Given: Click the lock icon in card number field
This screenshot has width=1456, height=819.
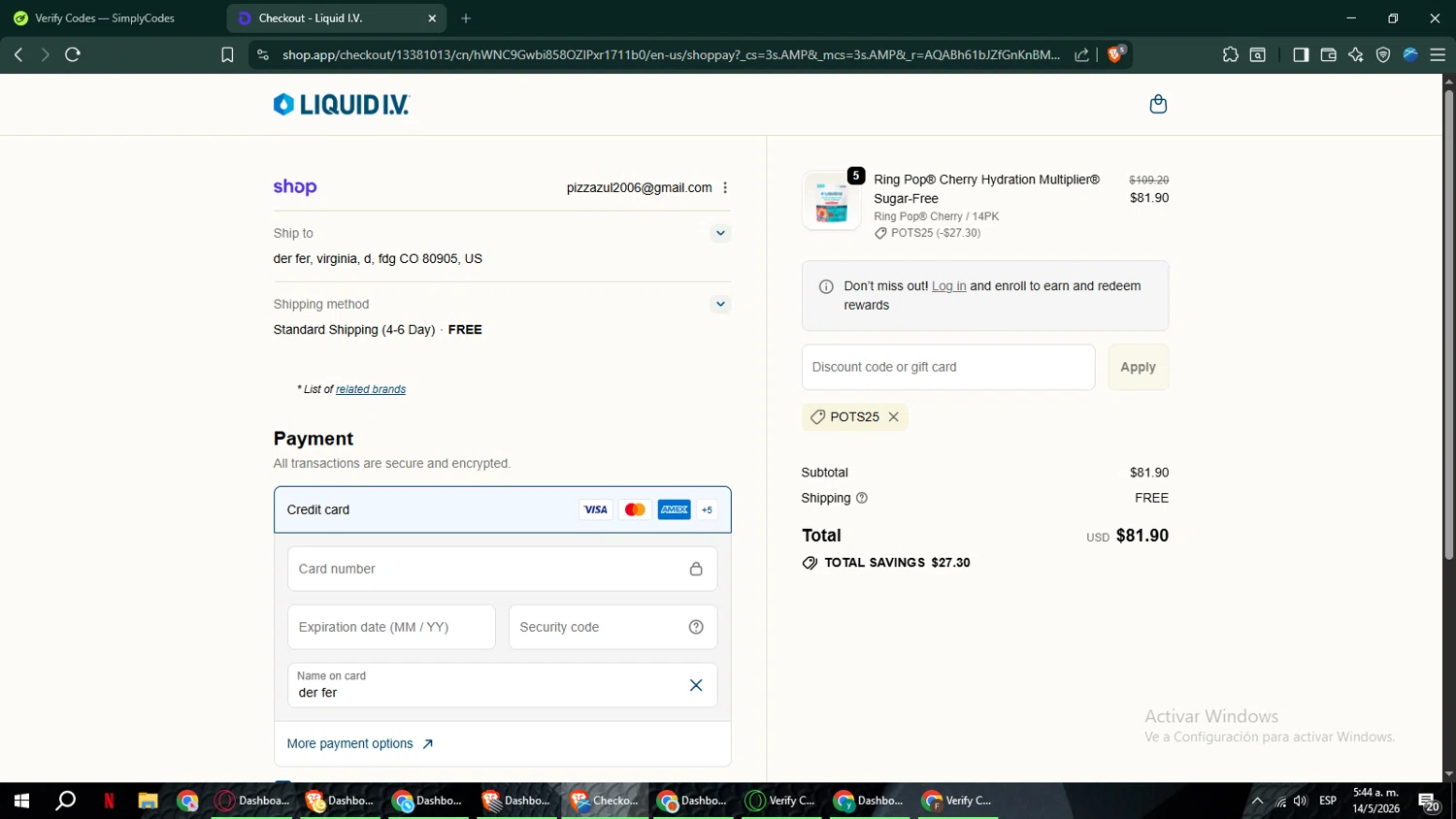Looking at the screenshot, I should point(696,569).
